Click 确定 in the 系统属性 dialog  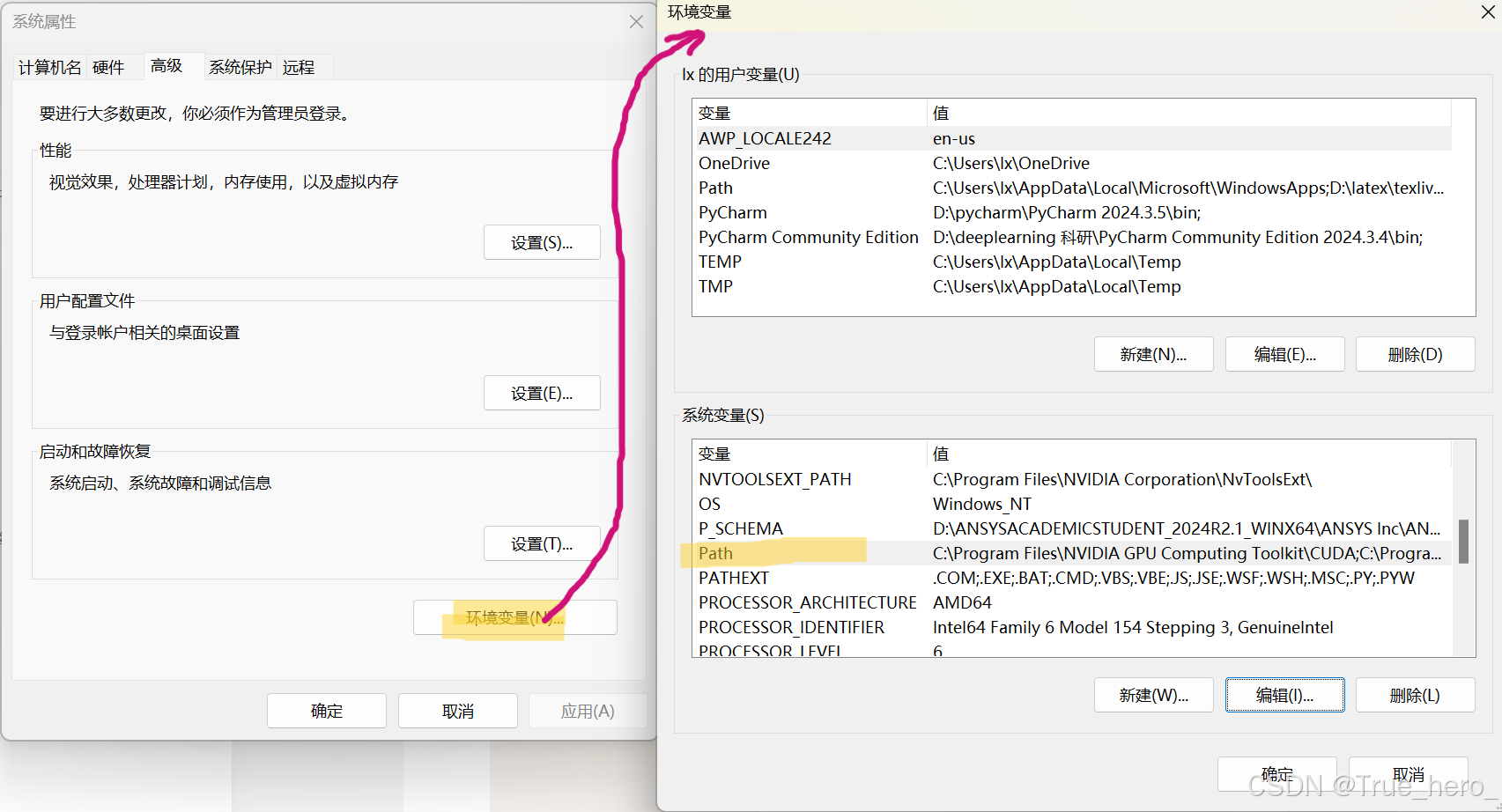pyautogui.click(x=326, y=711)
